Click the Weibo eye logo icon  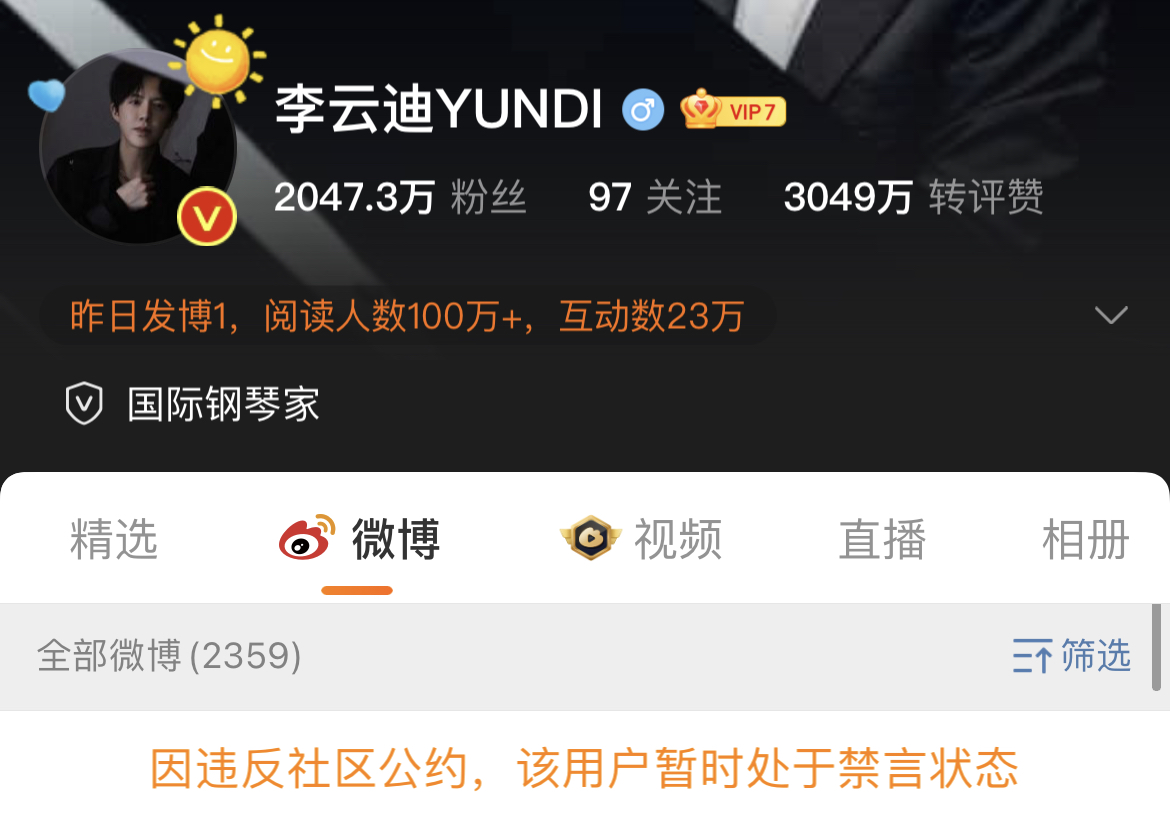[x=307, y=538]
